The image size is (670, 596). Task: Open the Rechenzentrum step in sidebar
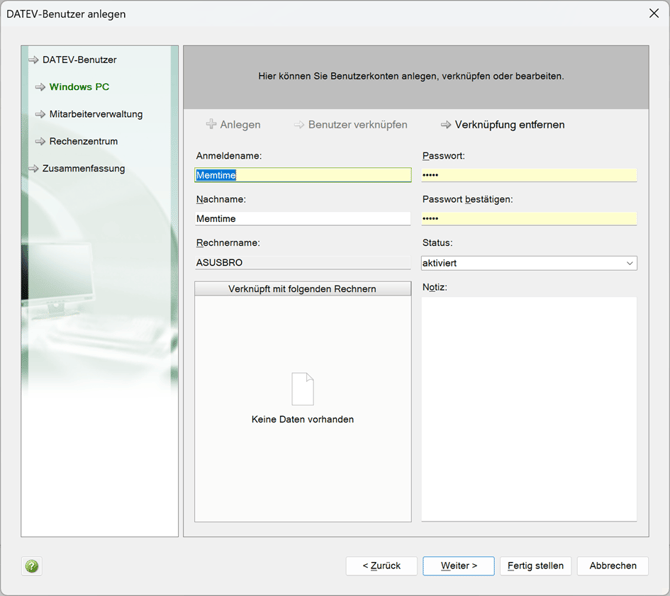[x=83, y=141]
